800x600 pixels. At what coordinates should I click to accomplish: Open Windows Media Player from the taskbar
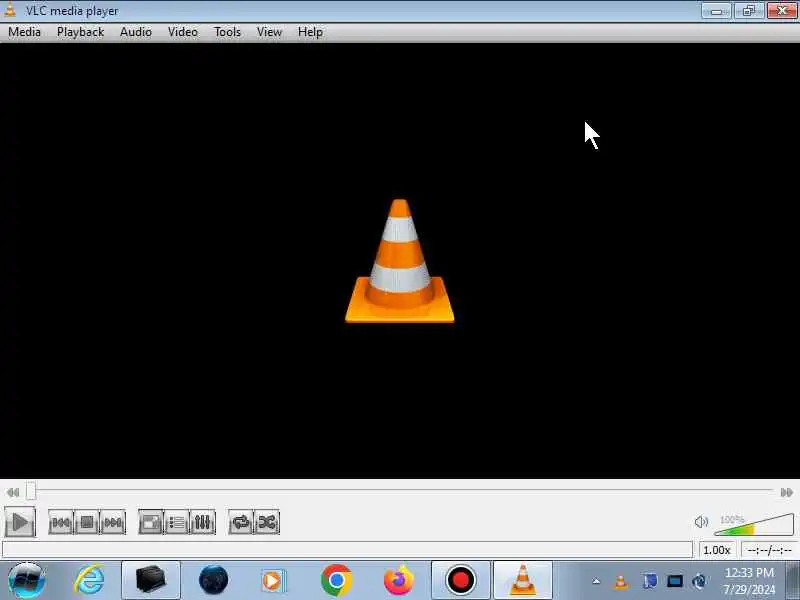[x=273, y=580]
